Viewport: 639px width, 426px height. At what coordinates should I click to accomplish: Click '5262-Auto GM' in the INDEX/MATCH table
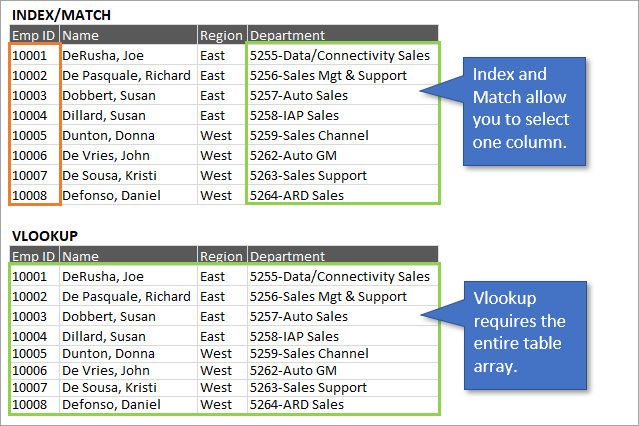pyautogui.click(x=293, y=155)
